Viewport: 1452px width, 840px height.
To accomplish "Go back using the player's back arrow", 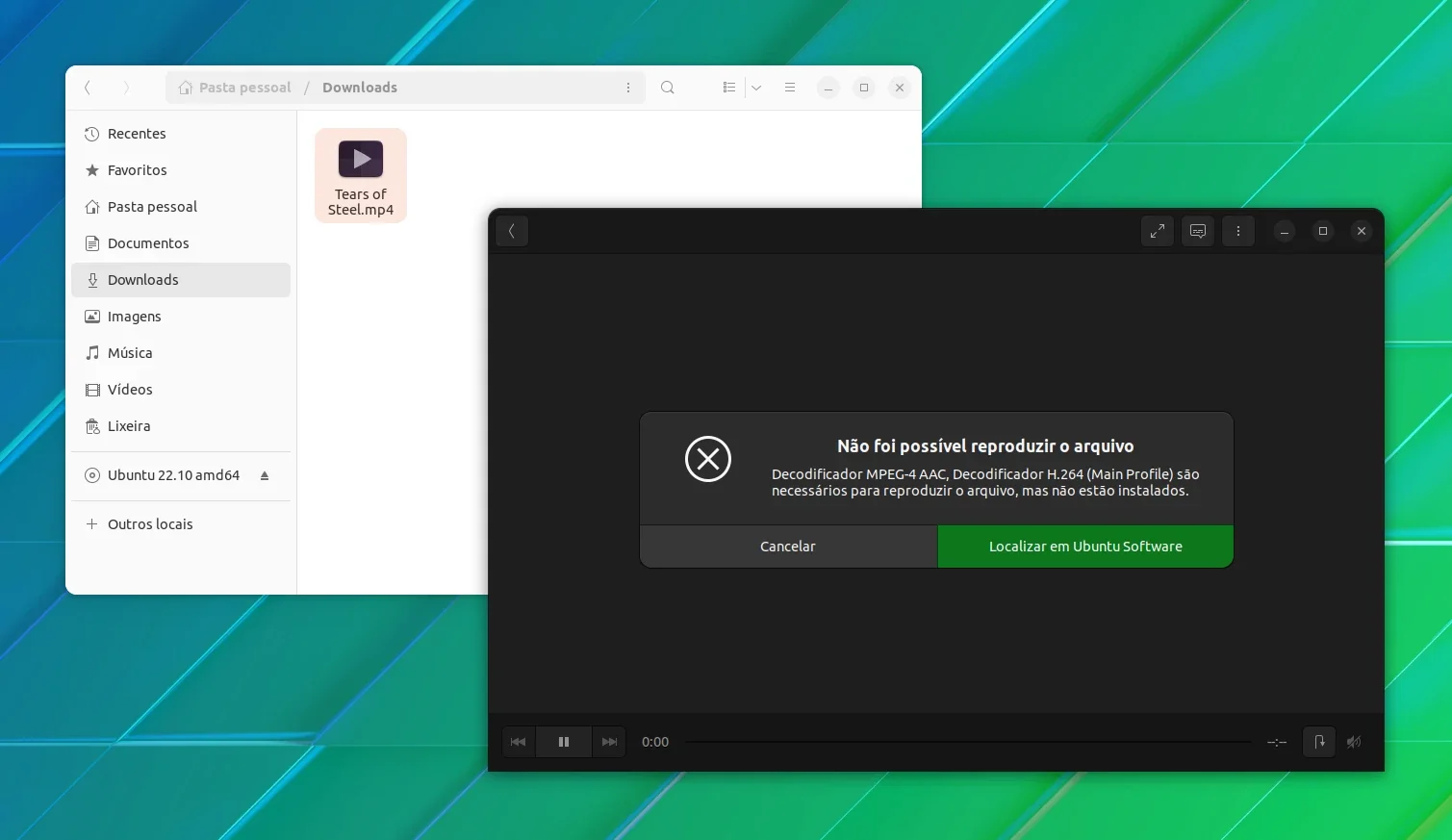I will click(512, 231).
